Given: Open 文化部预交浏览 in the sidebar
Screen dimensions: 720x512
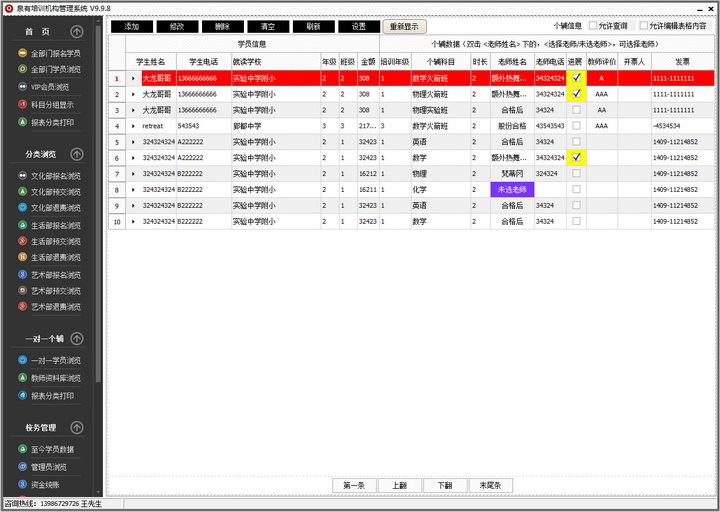Looking at the screenshot, I should [x=50, y=191].
